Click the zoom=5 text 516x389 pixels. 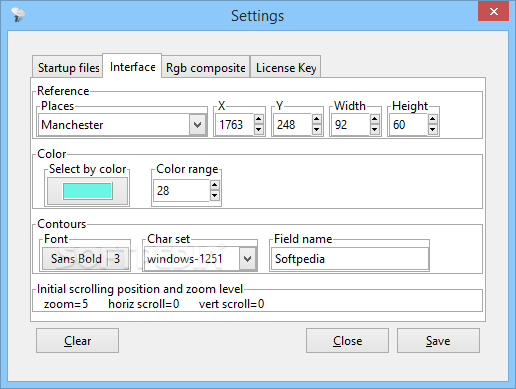66,304
